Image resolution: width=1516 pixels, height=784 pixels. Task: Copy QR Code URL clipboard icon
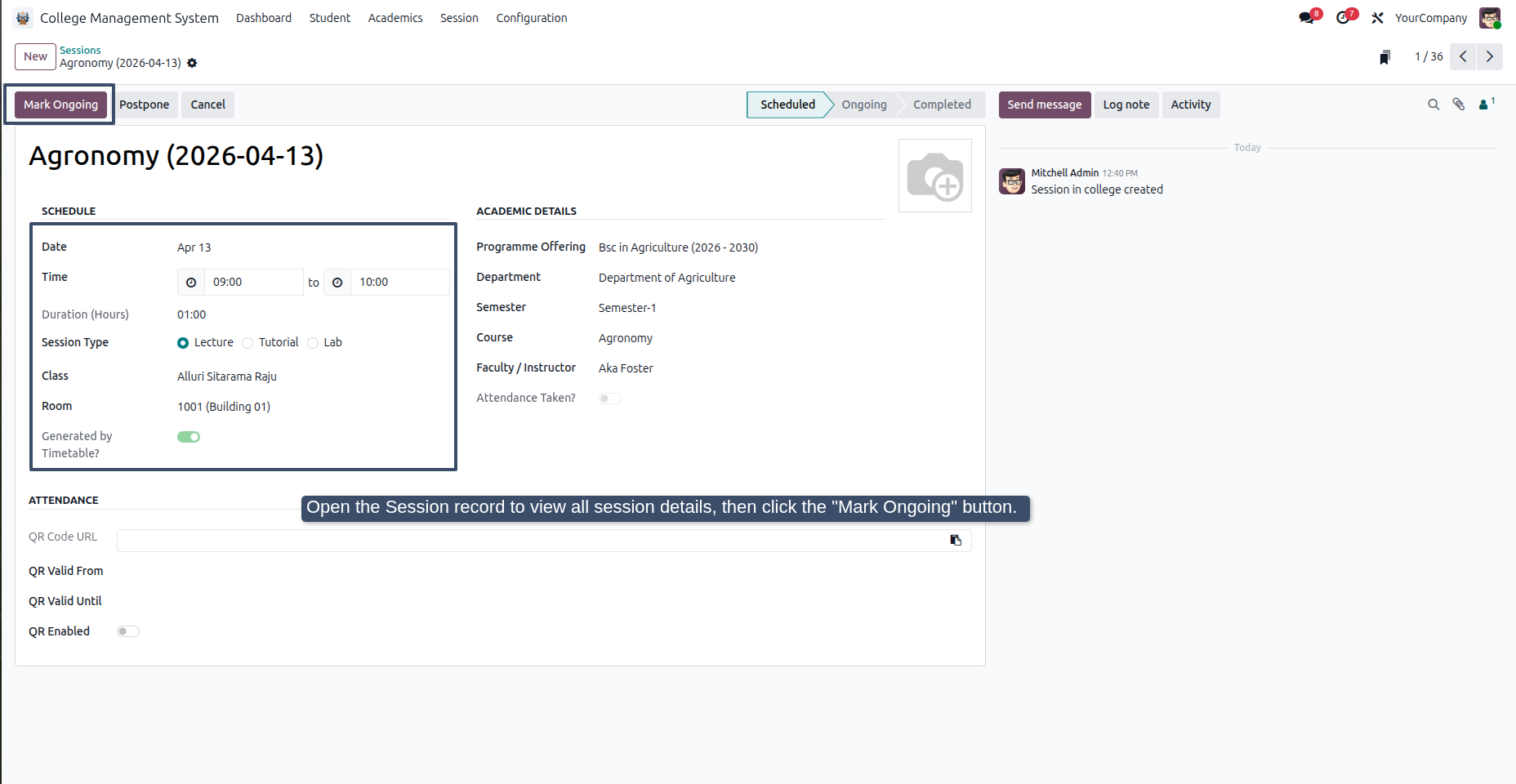(956, 541)
